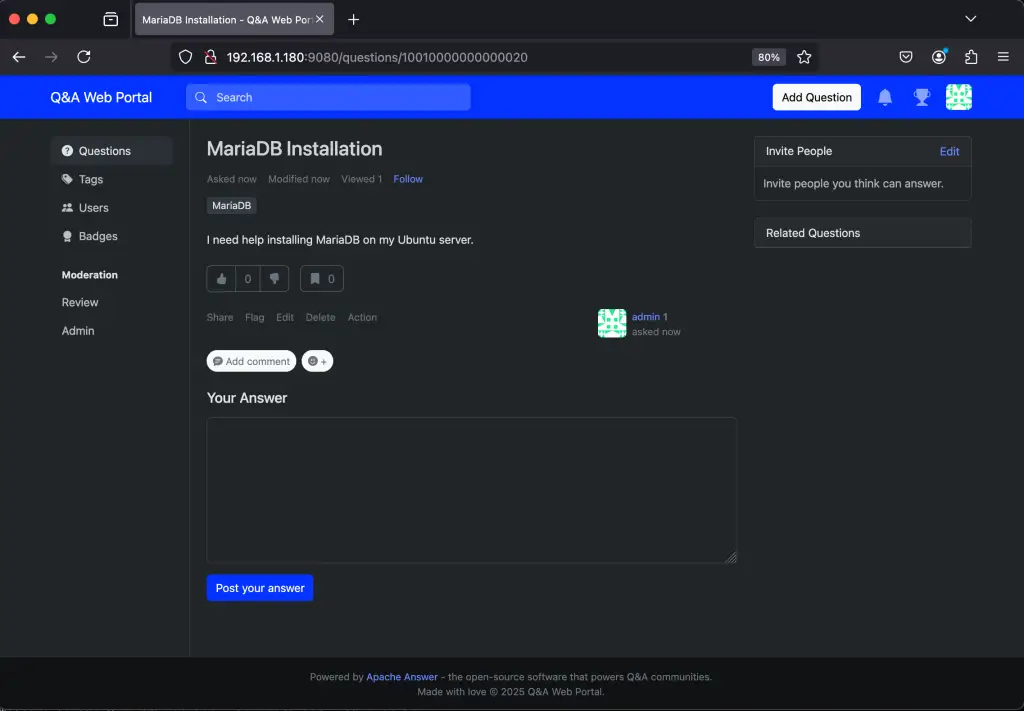This screenshot has height=711, width=1024.
Task: Follow the MariaDB Installation question
Action: tap(407, 178)
